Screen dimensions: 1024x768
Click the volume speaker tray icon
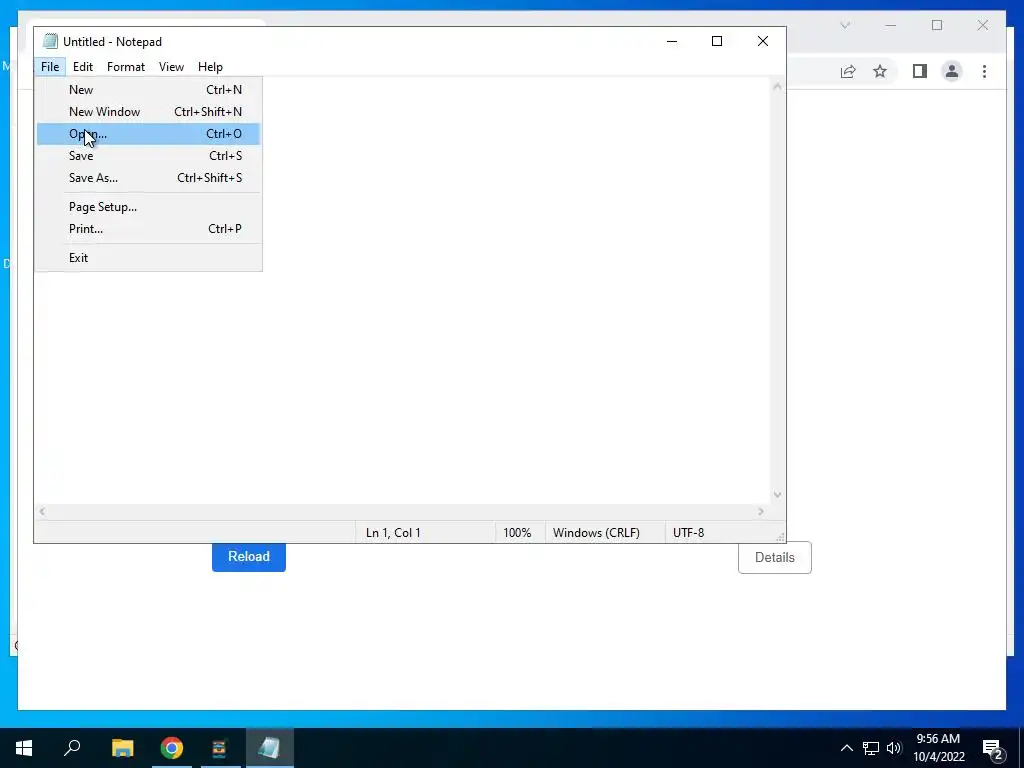(x=893, y=748)
